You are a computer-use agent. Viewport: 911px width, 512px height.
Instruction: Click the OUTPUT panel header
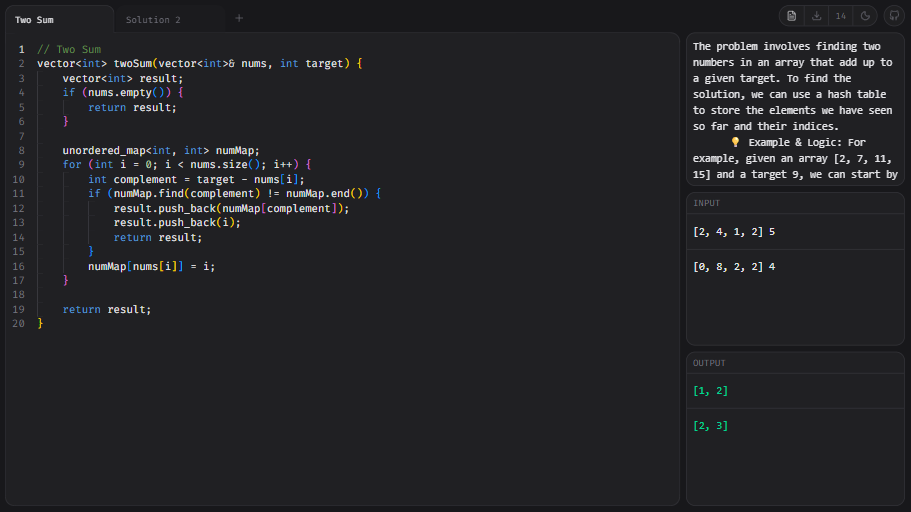[795, 363]
